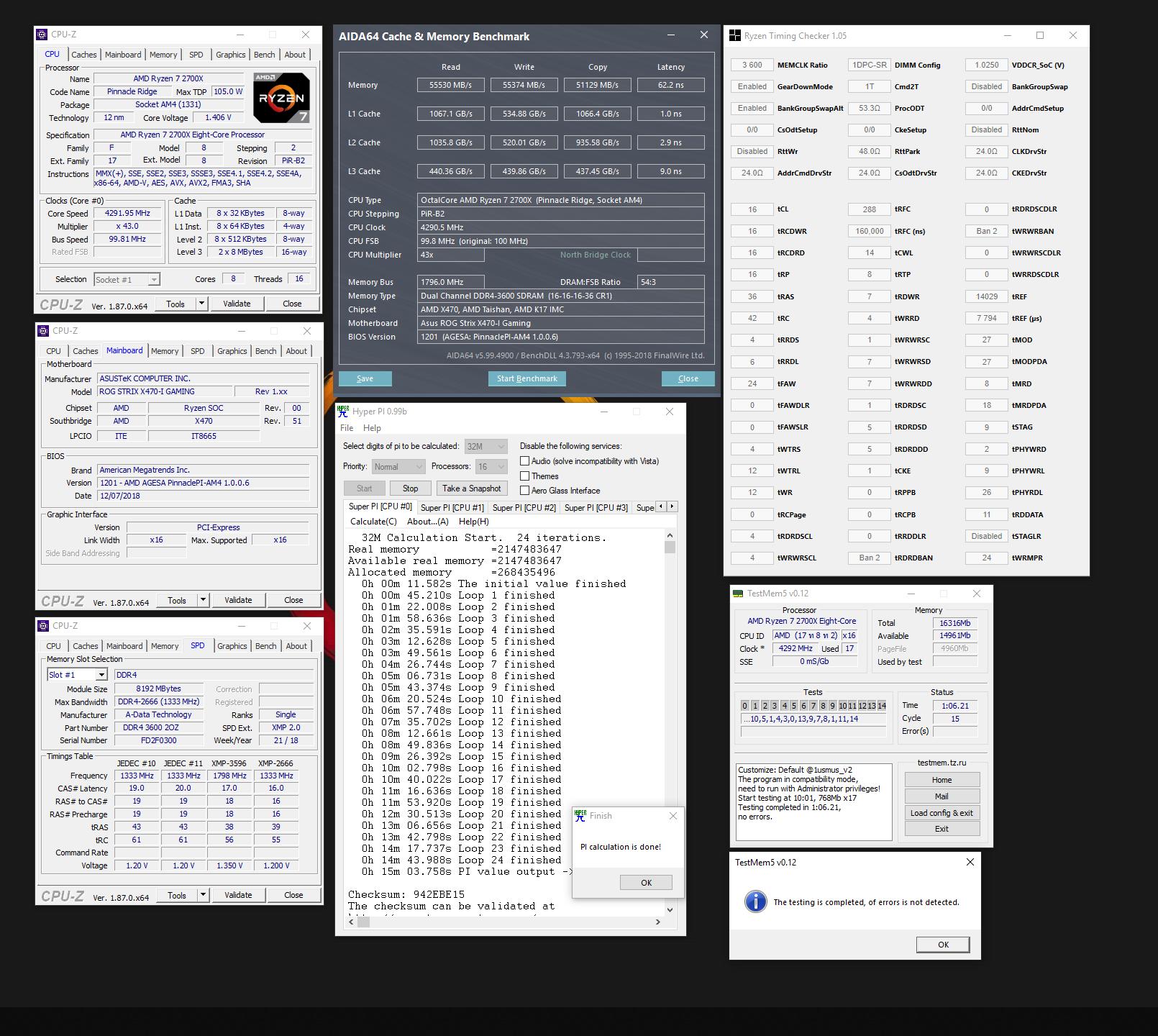
Task: Open the File menu in Hyper PI
Action: click(x=347, y=428)
